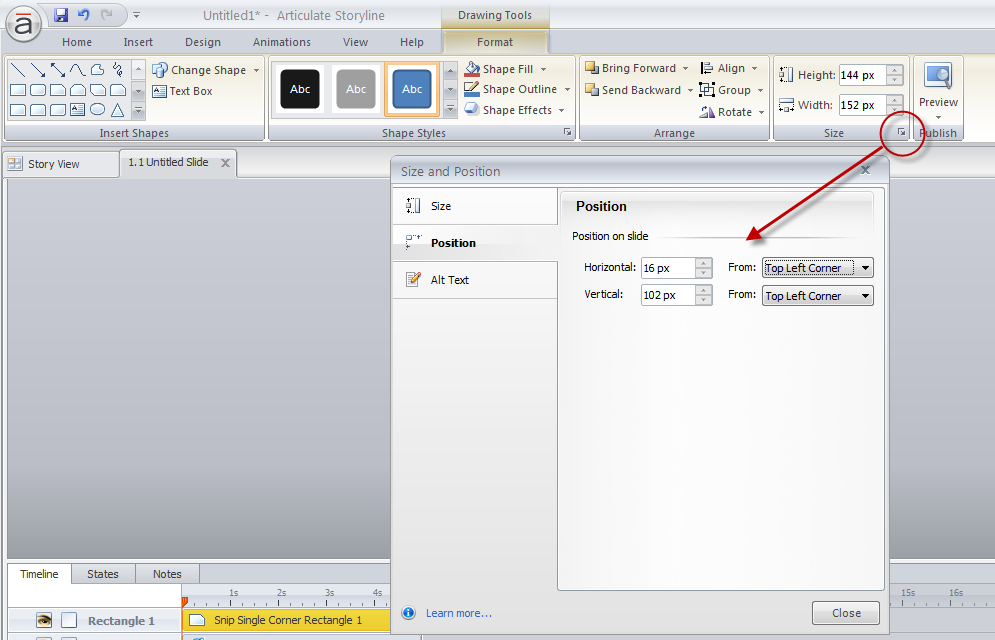Viewport: 995px width, 640px height.
Task: Switch to Story View tab
Action: click(x=61, y=164)
